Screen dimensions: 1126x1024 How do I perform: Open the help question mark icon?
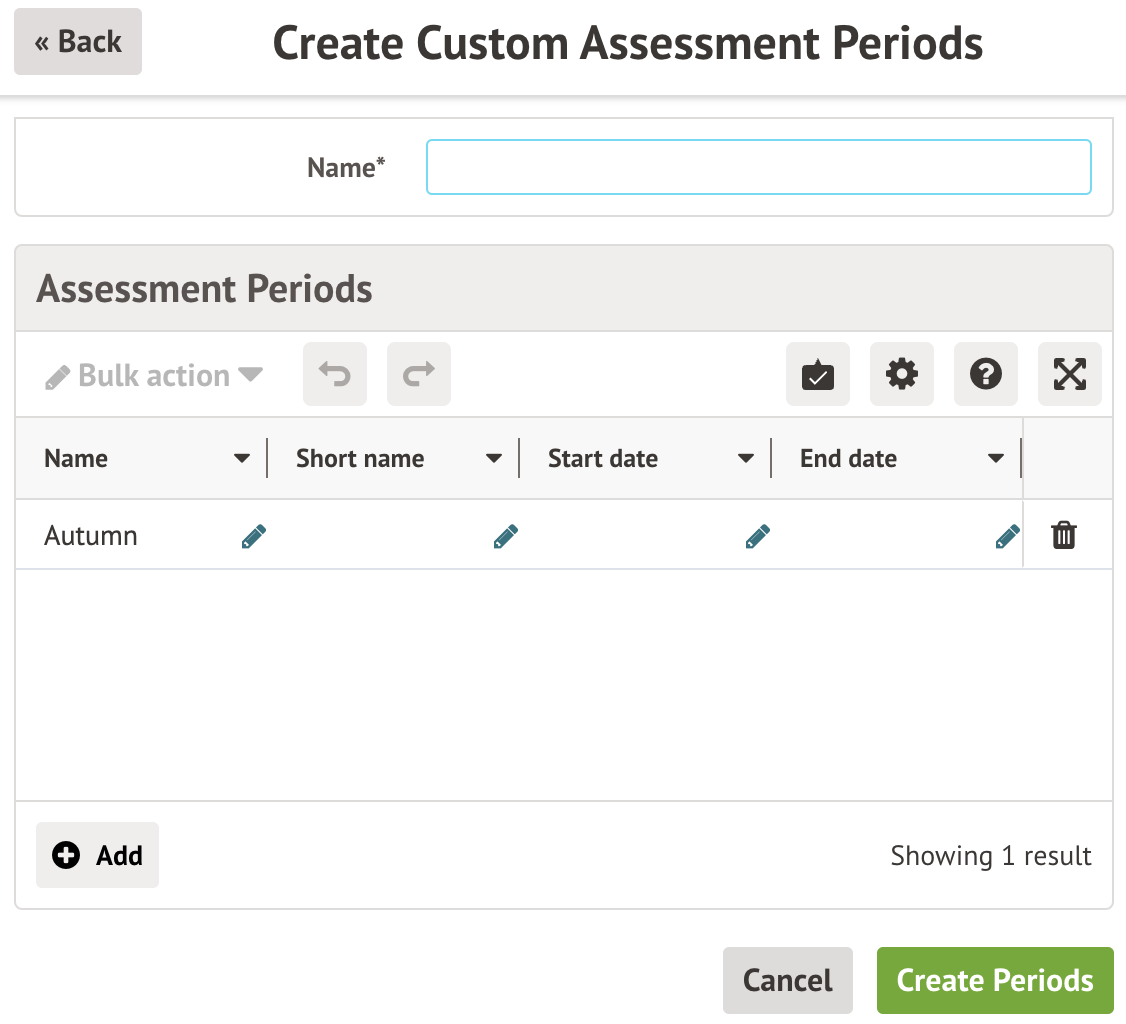coord(986,375)
